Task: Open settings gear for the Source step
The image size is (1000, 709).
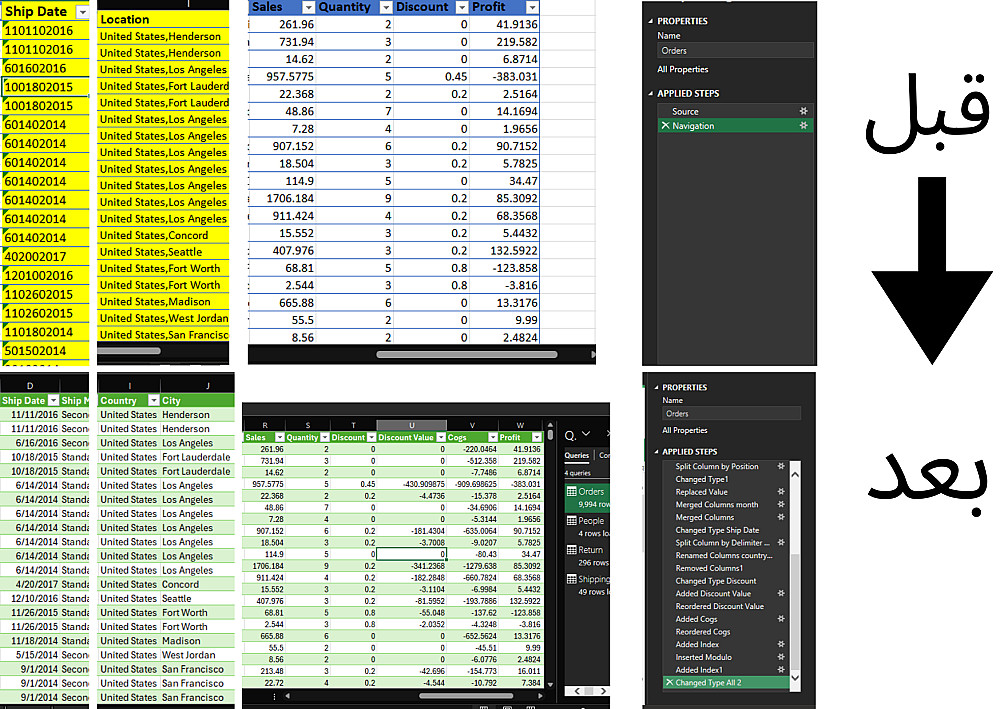Action: (x=803, y=111)
